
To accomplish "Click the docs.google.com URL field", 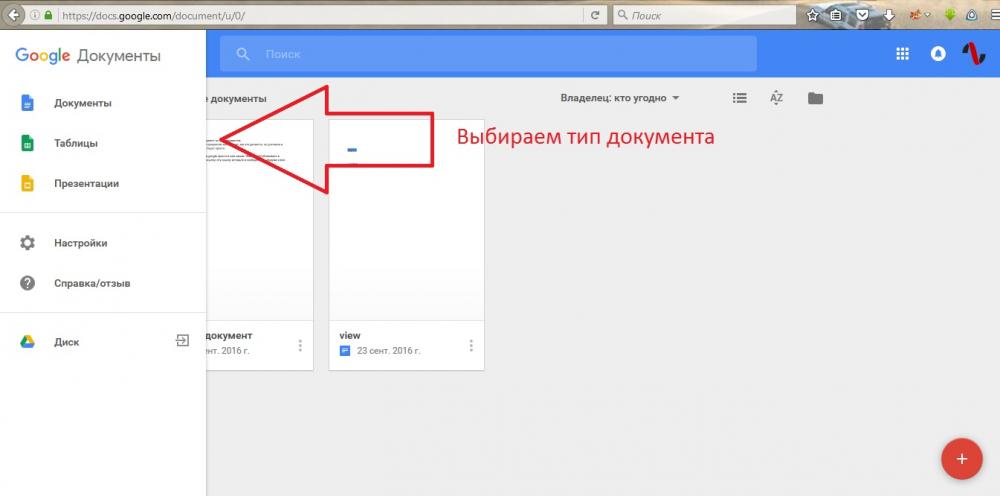I will [x=319, y=15].
